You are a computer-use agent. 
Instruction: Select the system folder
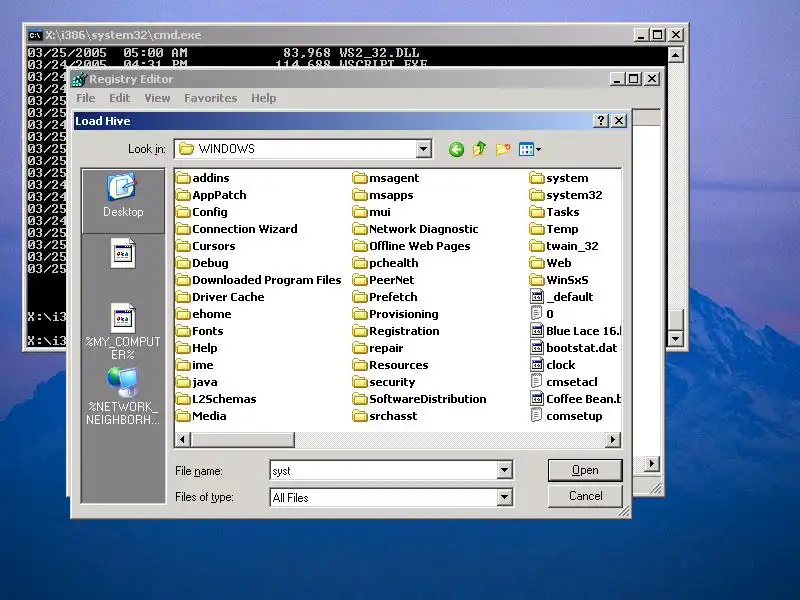(559, 178)
